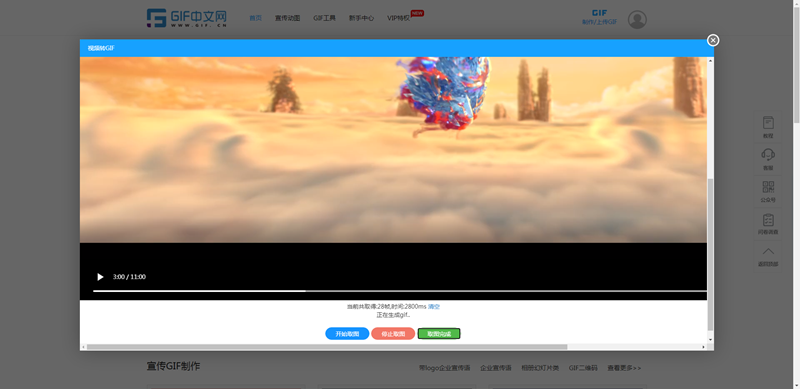The image size is (800, 389).
Task: Click the dialog's vertical scrollbar thumb
Action: tap(711, 255)
